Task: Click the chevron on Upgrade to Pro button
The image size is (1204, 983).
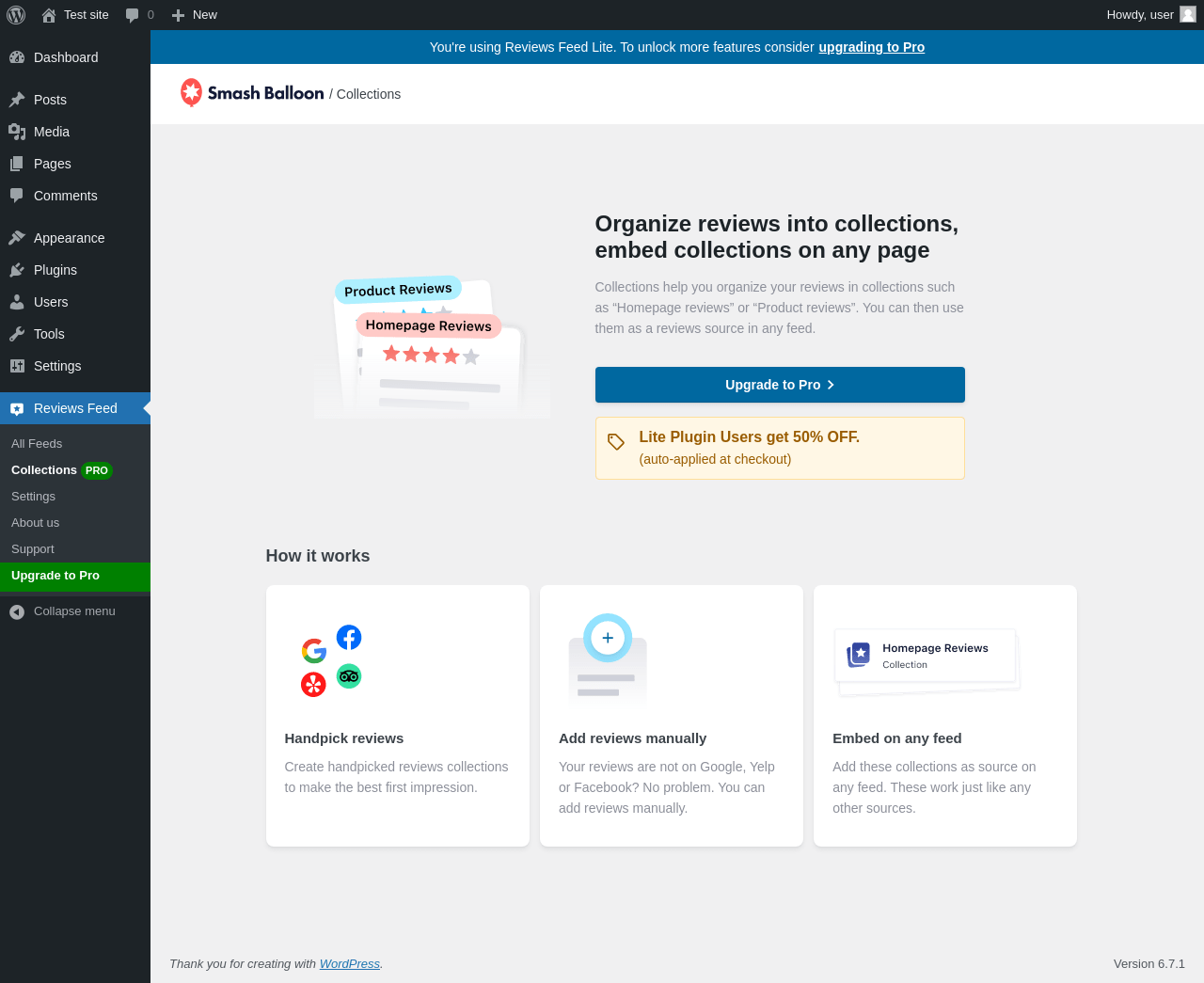Action: (831, 385)
